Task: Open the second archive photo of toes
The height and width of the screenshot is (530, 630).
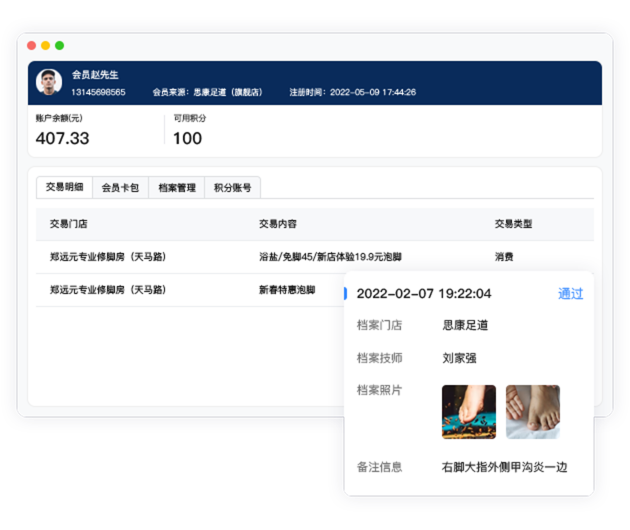Action: [x=533, y=412]
